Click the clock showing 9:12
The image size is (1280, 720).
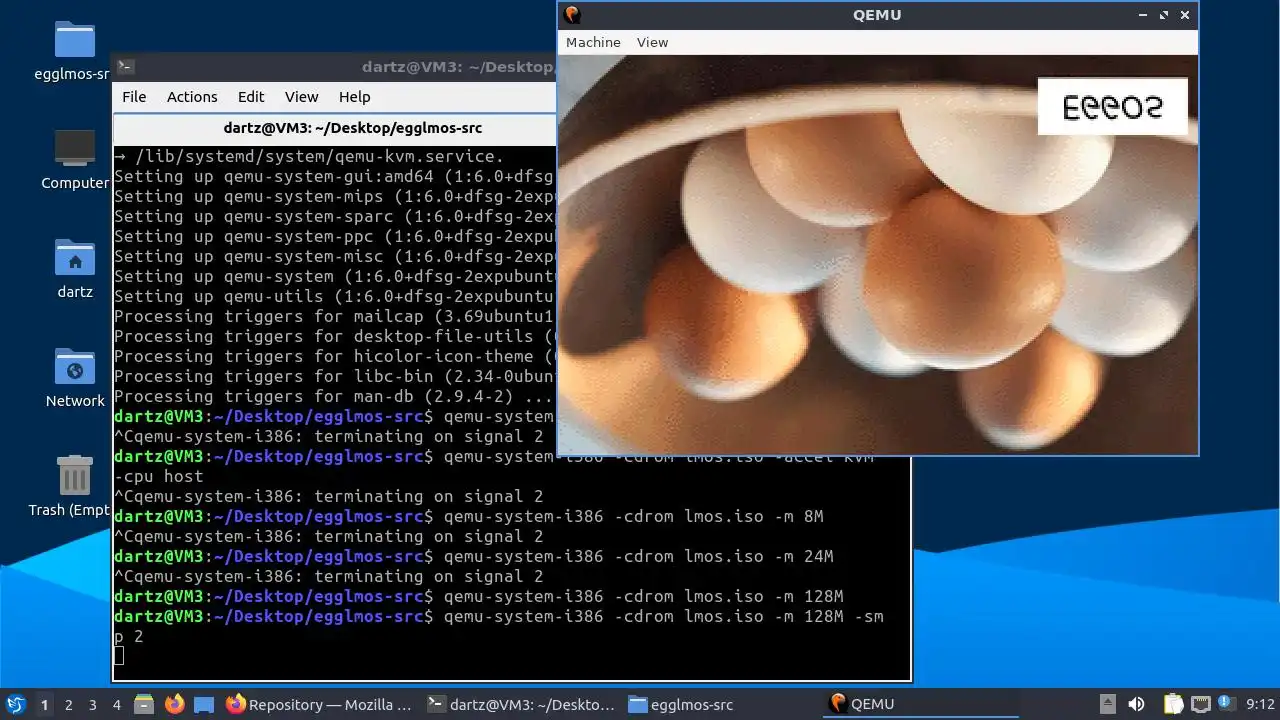(1260, 704)
